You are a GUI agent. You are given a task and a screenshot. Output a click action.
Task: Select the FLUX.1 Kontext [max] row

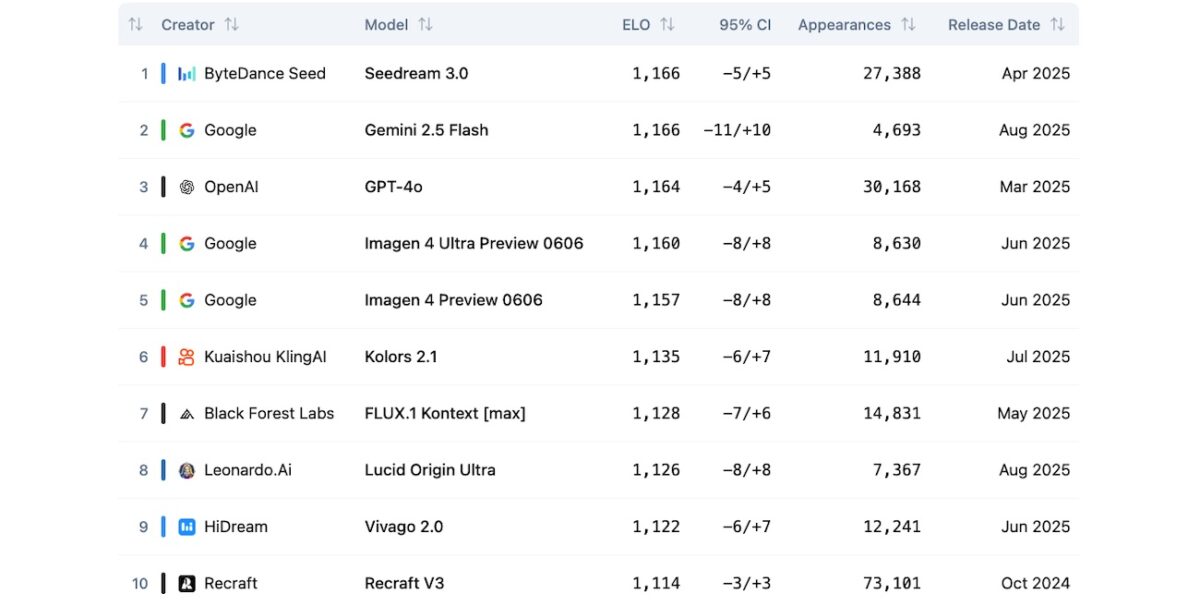(x=444, y=413)
